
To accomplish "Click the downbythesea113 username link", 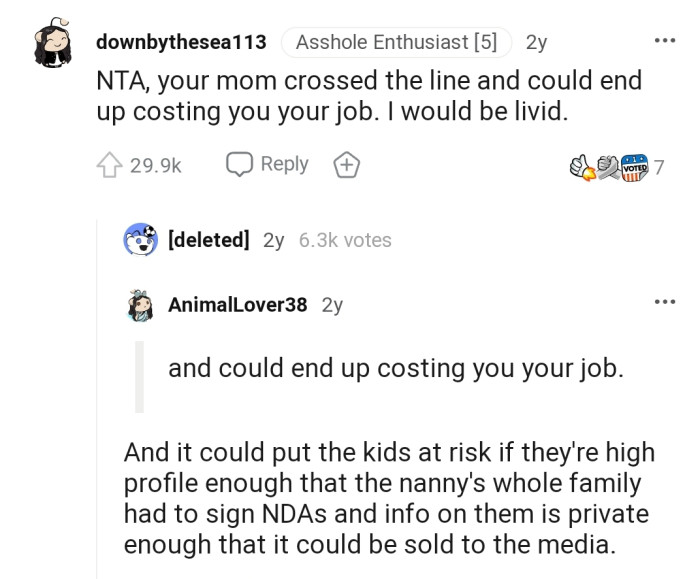I will coord(181,42).
